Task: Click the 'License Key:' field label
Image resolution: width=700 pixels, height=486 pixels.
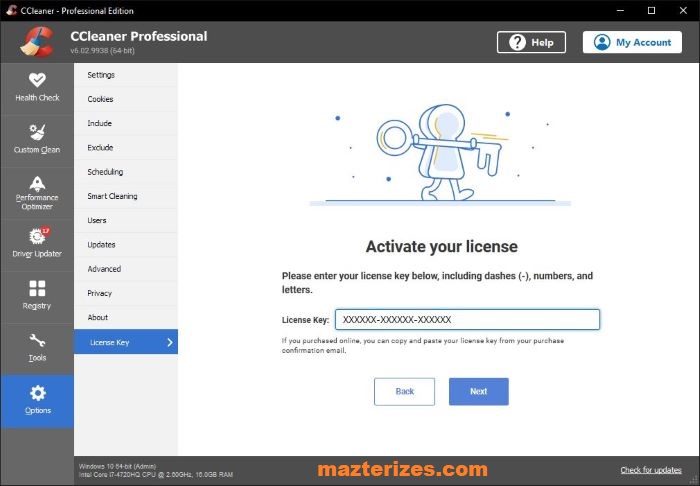Action: [305, 320]
